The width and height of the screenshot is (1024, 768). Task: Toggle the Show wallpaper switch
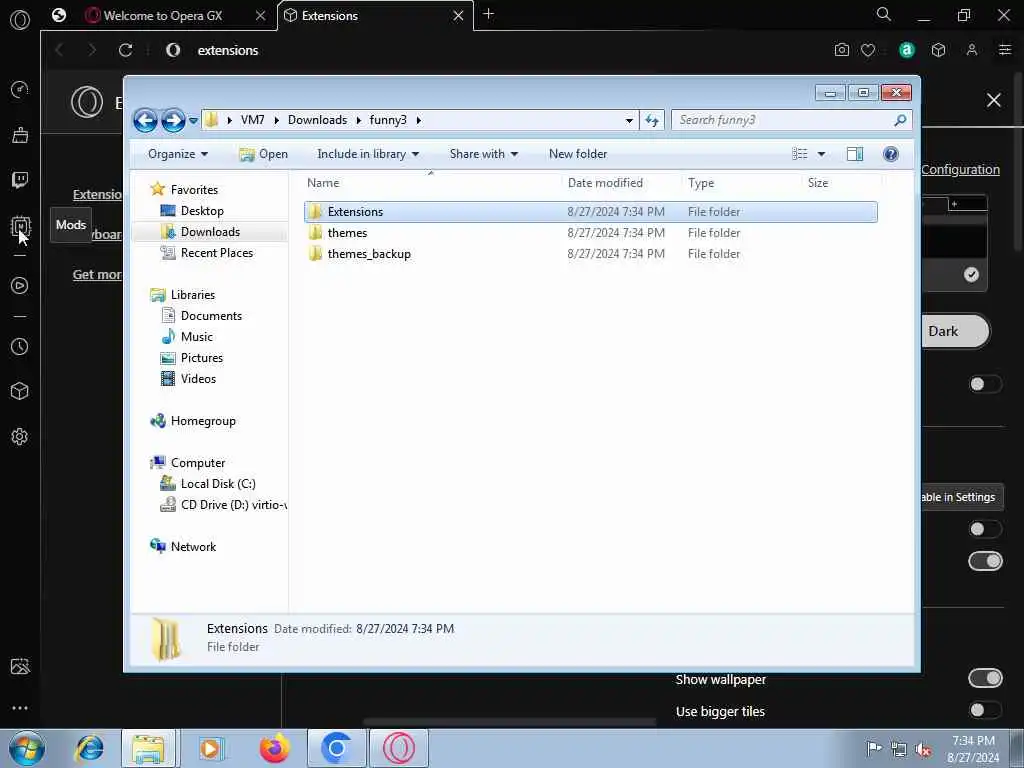985,679
